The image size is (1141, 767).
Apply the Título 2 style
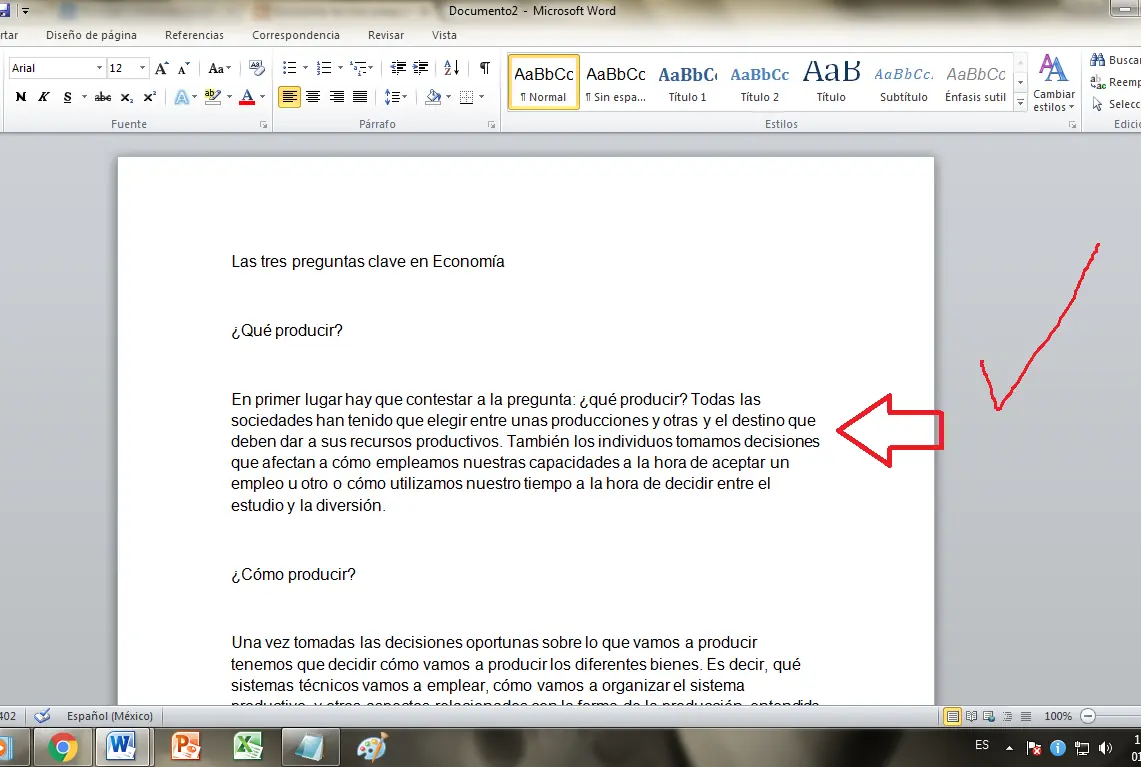point(760,82)
